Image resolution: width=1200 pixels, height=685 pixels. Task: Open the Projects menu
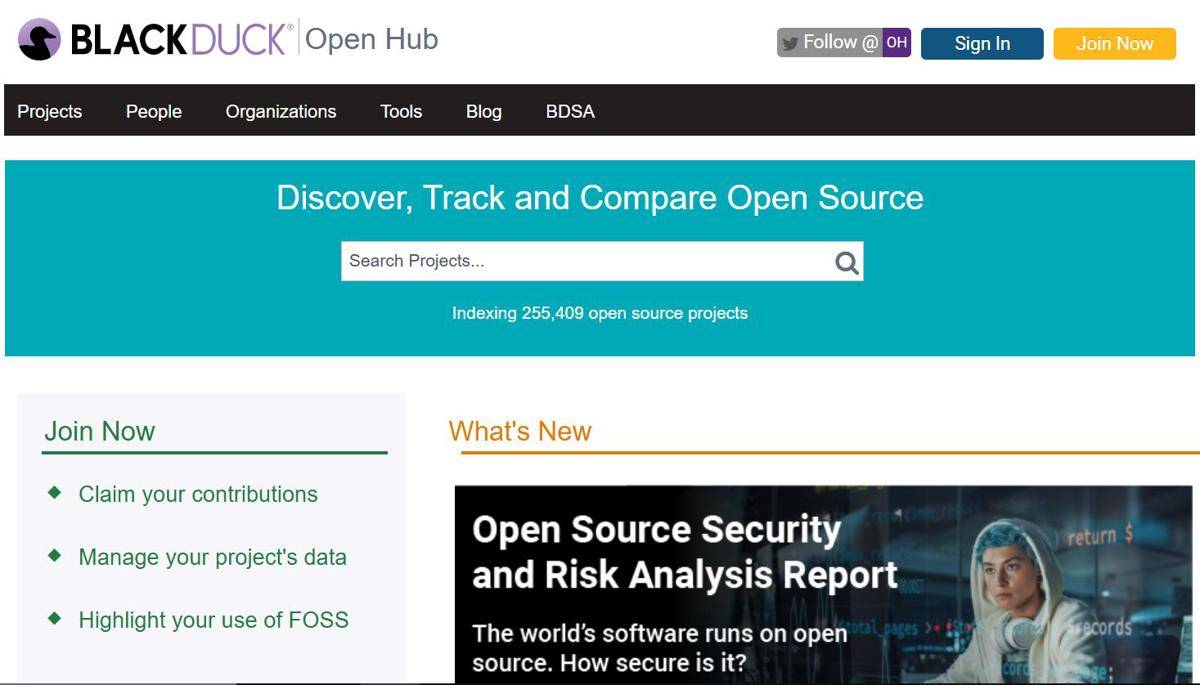click(50, 112)
